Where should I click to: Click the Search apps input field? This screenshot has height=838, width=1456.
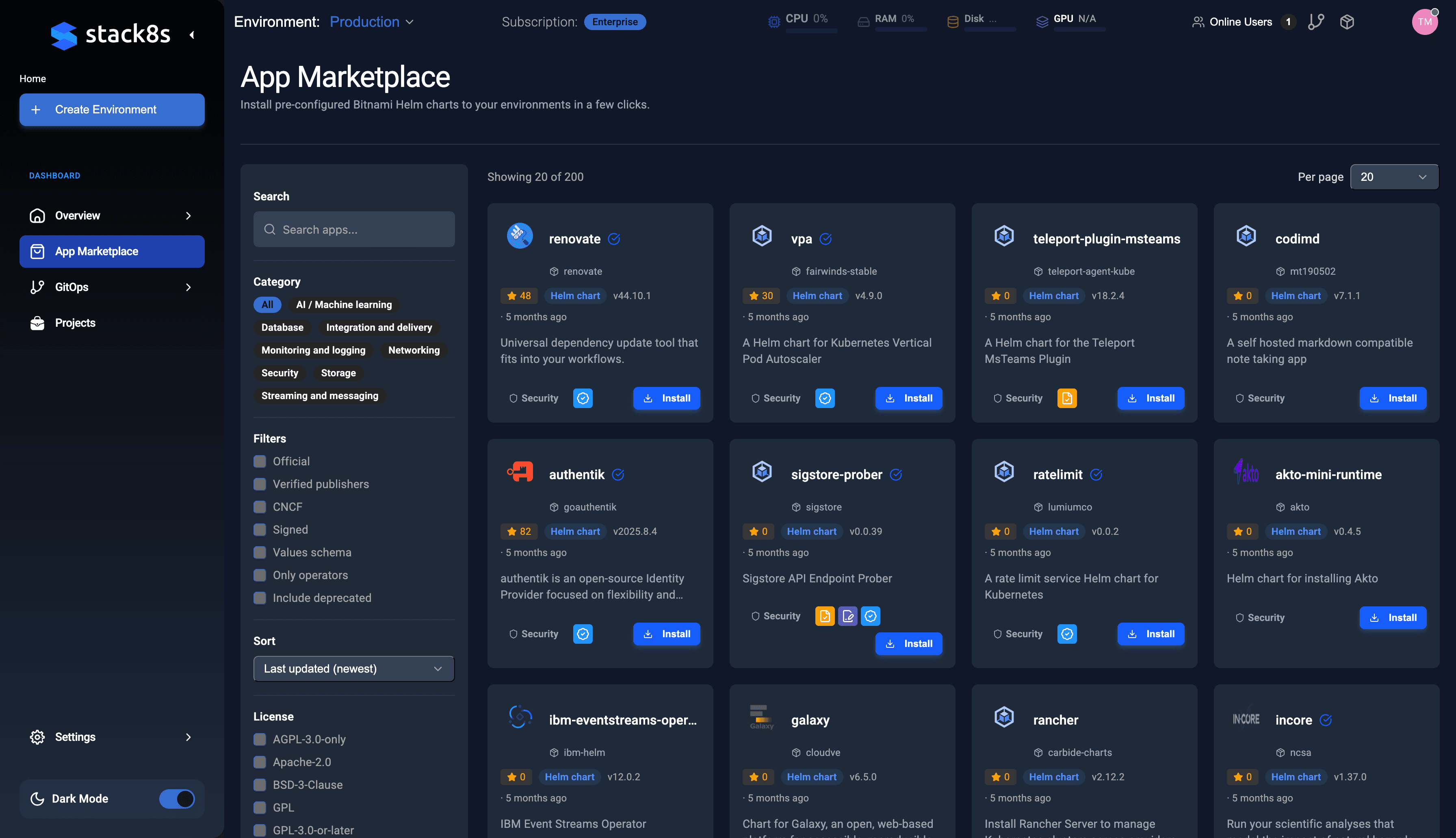pos(354,230)
